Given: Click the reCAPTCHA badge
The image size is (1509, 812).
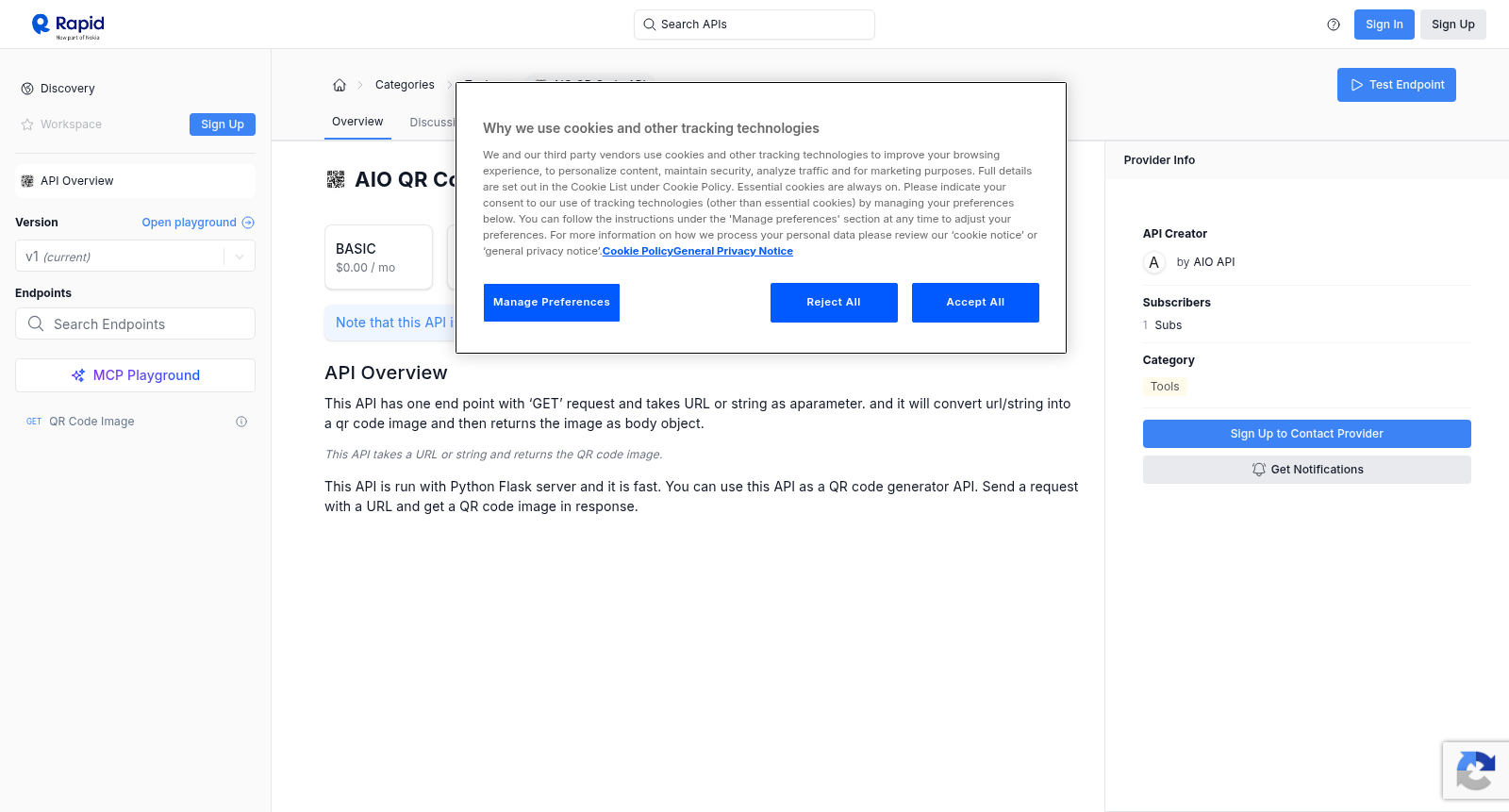Looking at the screenshot, I should click(x=1476, y=771).
